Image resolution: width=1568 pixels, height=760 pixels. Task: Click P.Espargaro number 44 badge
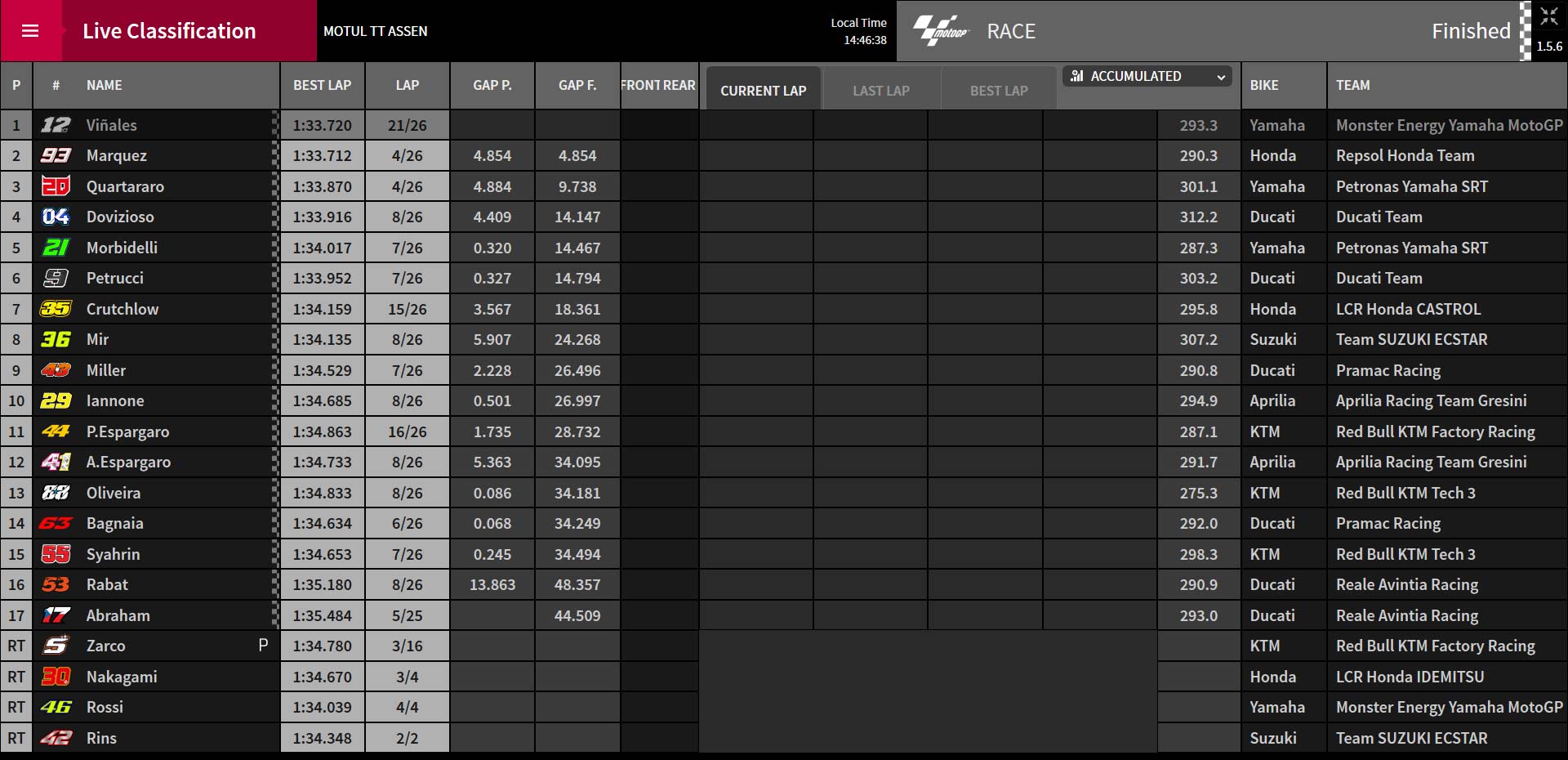[x=56, y=431]
